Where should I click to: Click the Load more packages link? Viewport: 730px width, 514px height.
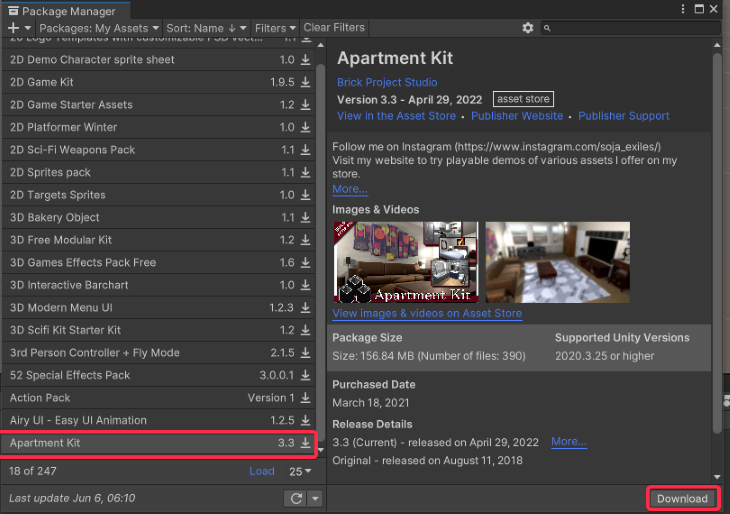(x=262, y=471)
